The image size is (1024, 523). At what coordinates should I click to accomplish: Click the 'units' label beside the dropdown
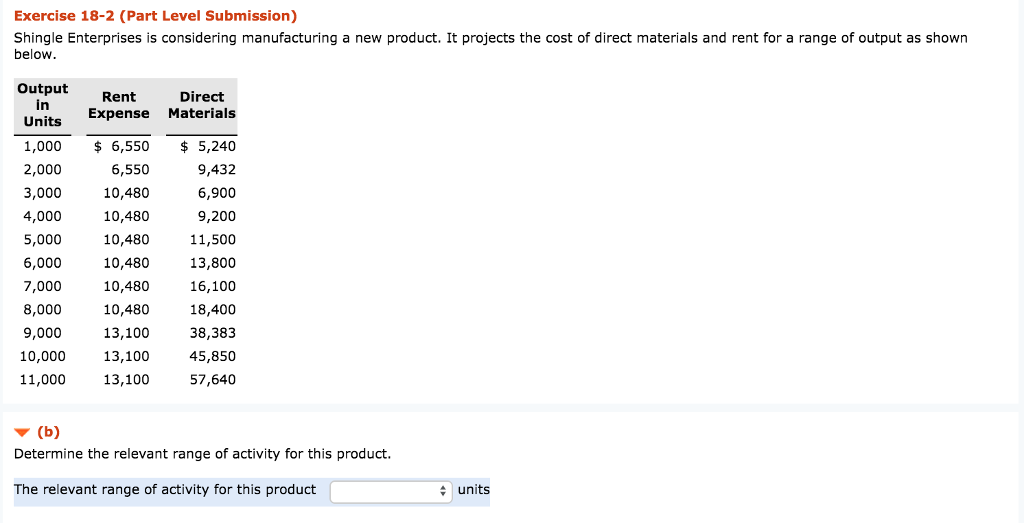tap(474, 490)
